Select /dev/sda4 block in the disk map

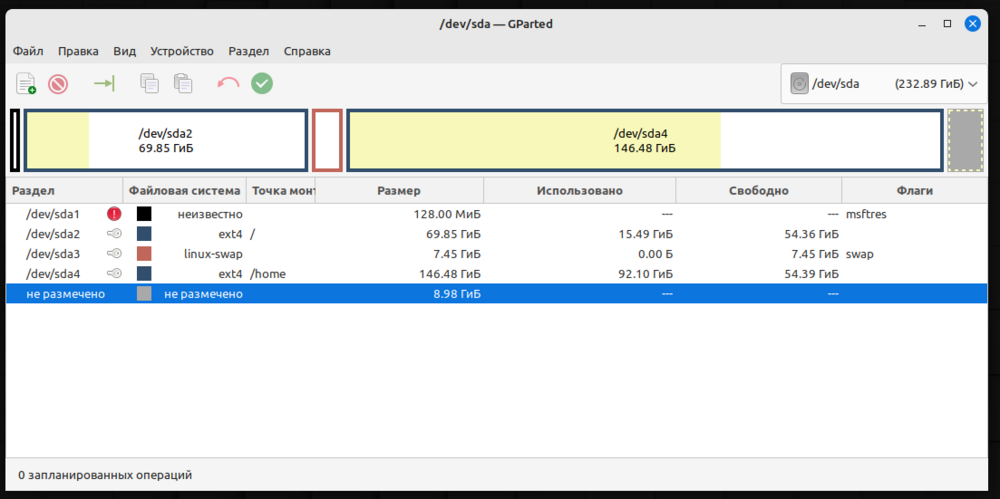[644, 140]
